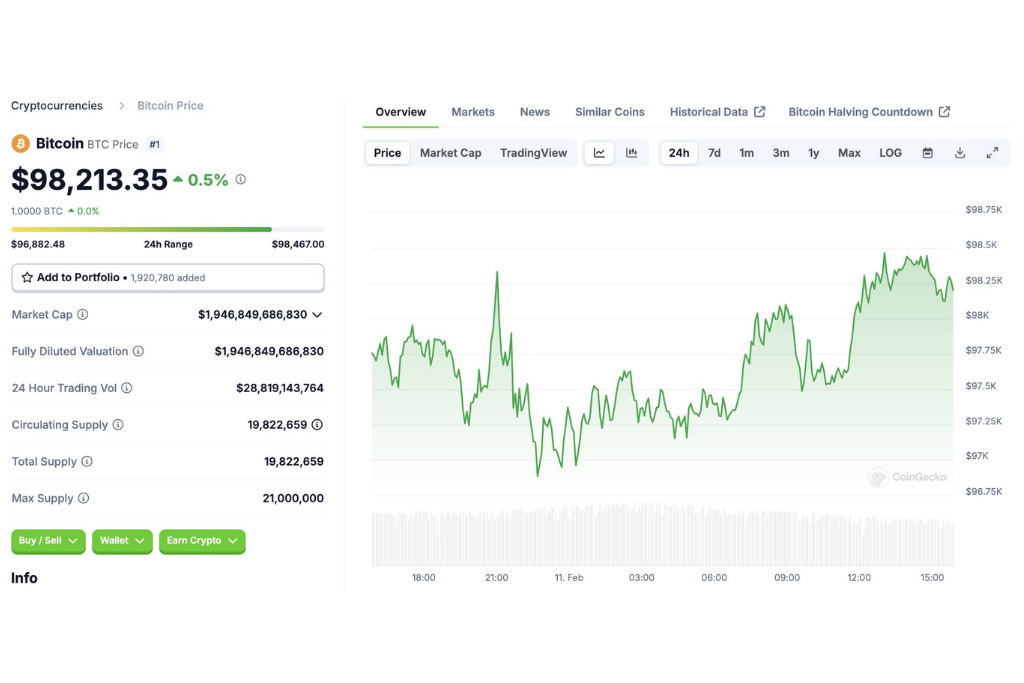Switch chart to TradingView mode
Screen dimensions: 1024x683
click(x=534, y=153)
